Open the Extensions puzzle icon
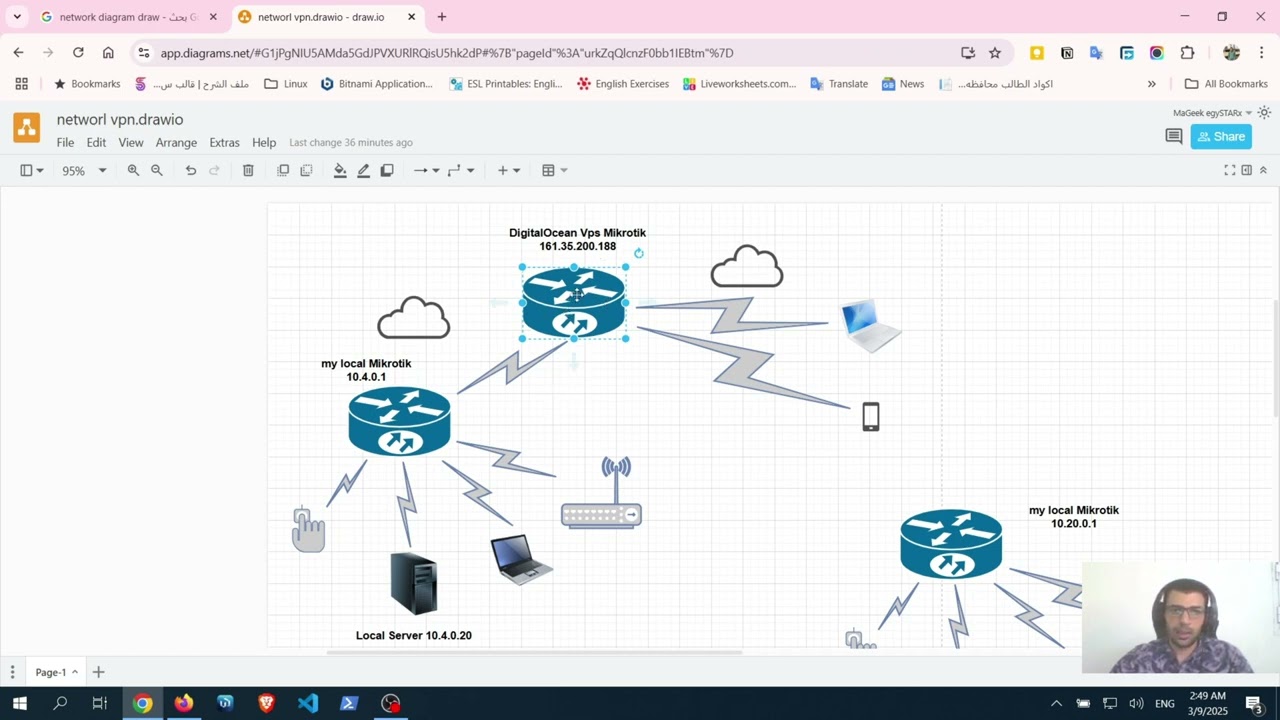This screenshot has height=720, width=1280. coord(1187,53)
